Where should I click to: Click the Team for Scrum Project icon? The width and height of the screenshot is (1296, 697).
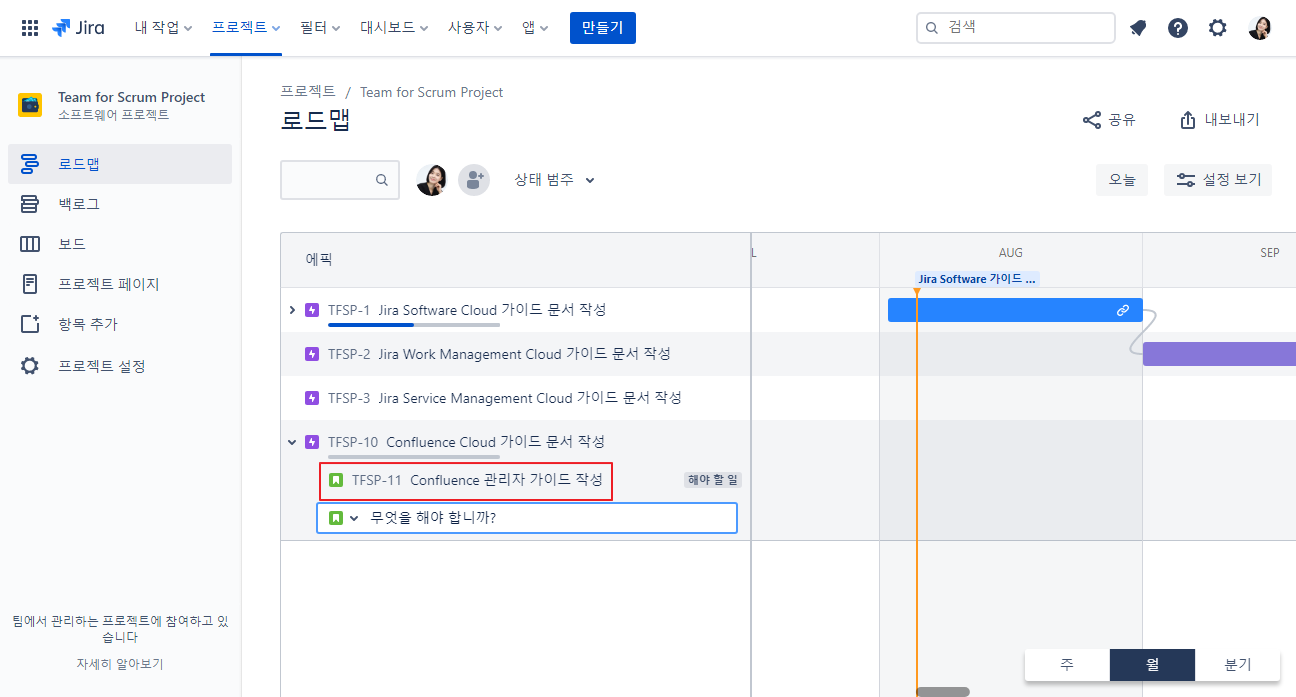(30, 105)
